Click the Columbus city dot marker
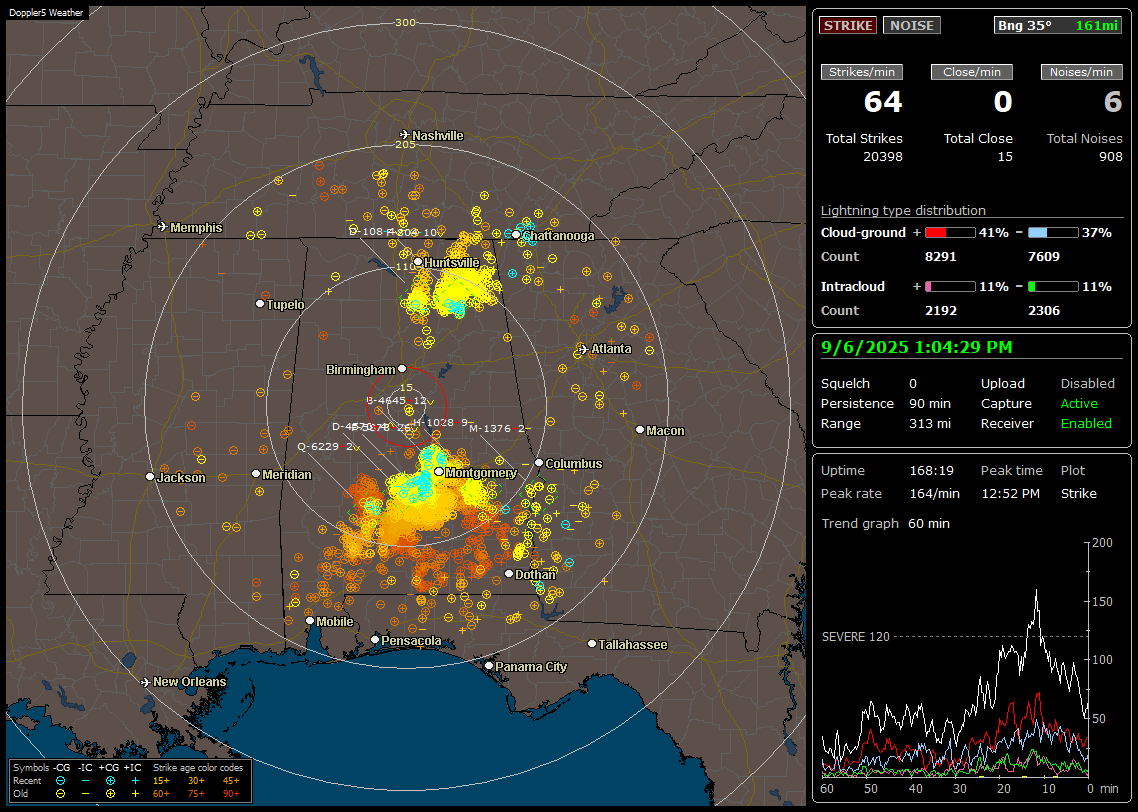This screenshot has width=1138, height=812. point(539,462)
